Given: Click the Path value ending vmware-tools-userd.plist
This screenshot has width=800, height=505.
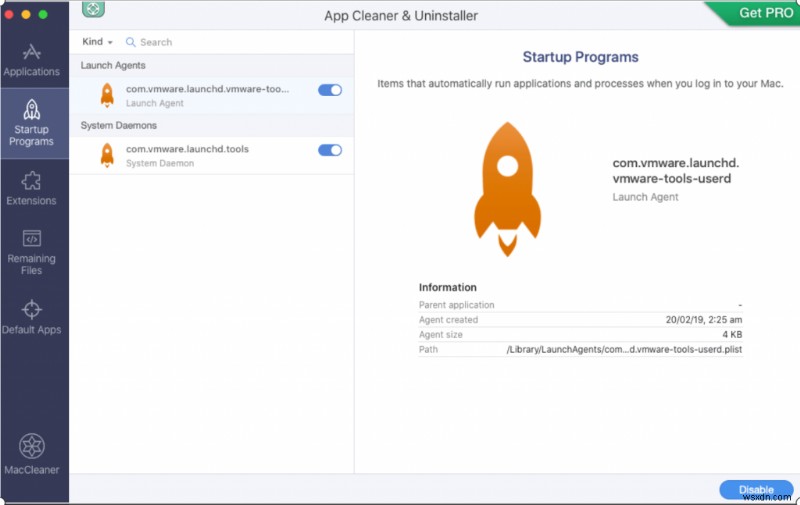Looking at the screenshot, I should [624, 349].
